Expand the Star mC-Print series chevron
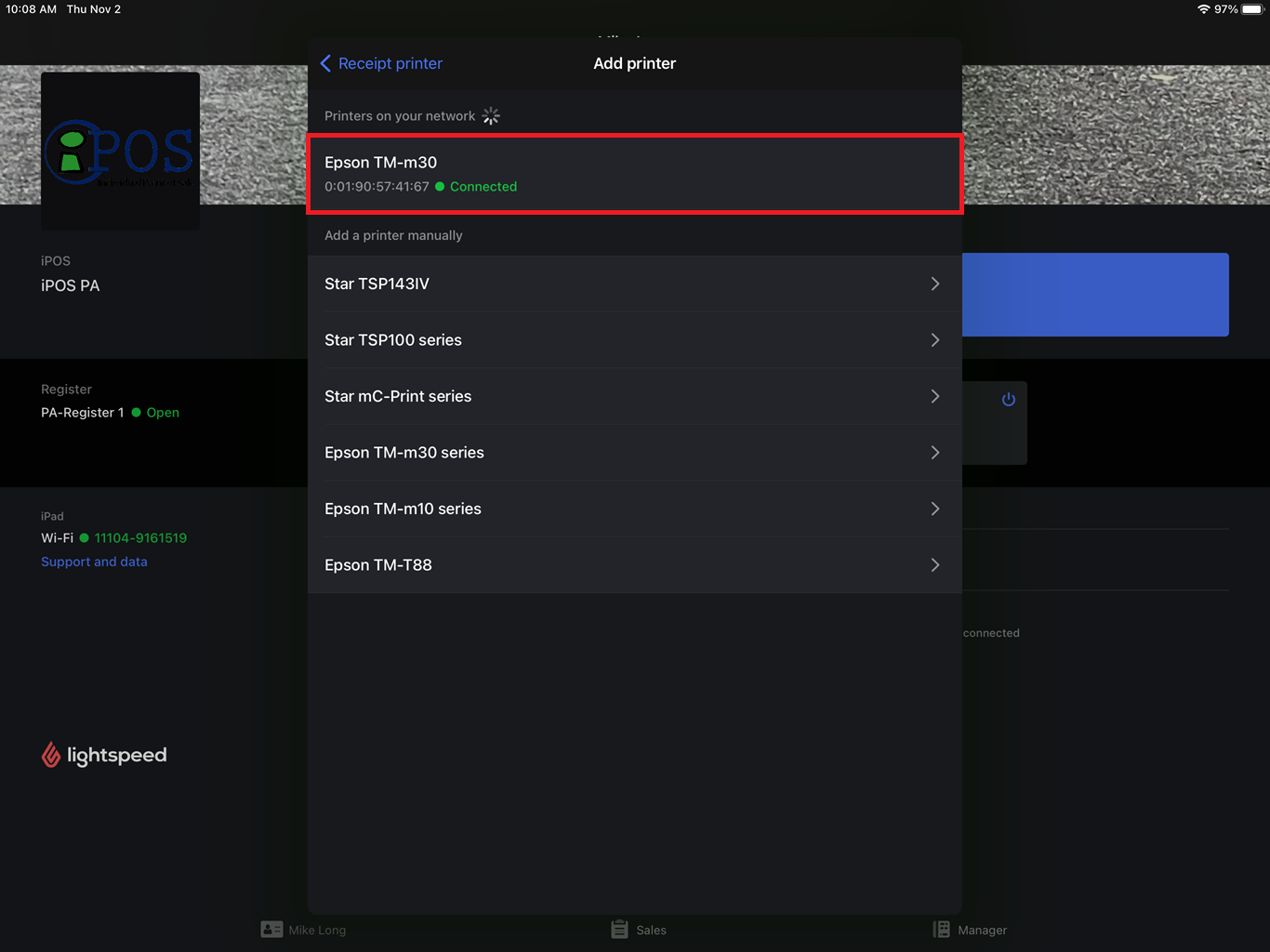Image resolution: width=1270 pixels, height=952 pixels. [x=935, y=396]
